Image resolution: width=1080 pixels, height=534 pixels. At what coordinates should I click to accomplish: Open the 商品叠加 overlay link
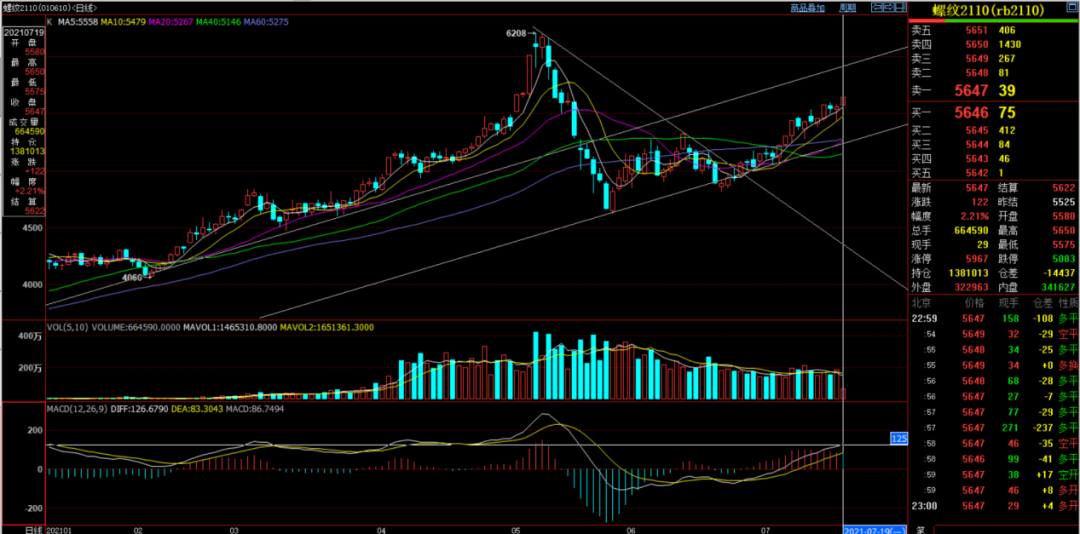[x=807, y=8]
